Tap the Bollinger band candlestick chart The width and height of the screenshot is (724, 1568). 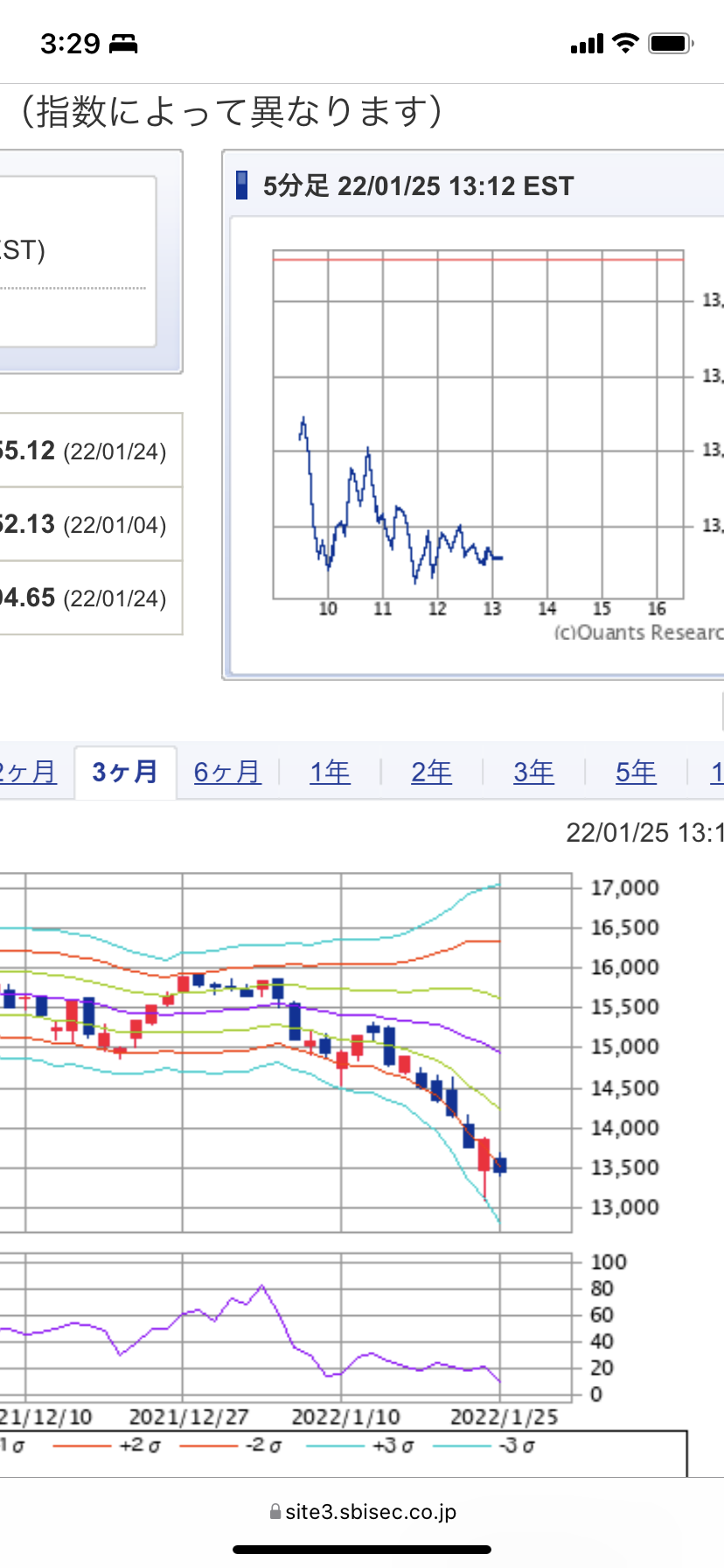click(289, 1052)
